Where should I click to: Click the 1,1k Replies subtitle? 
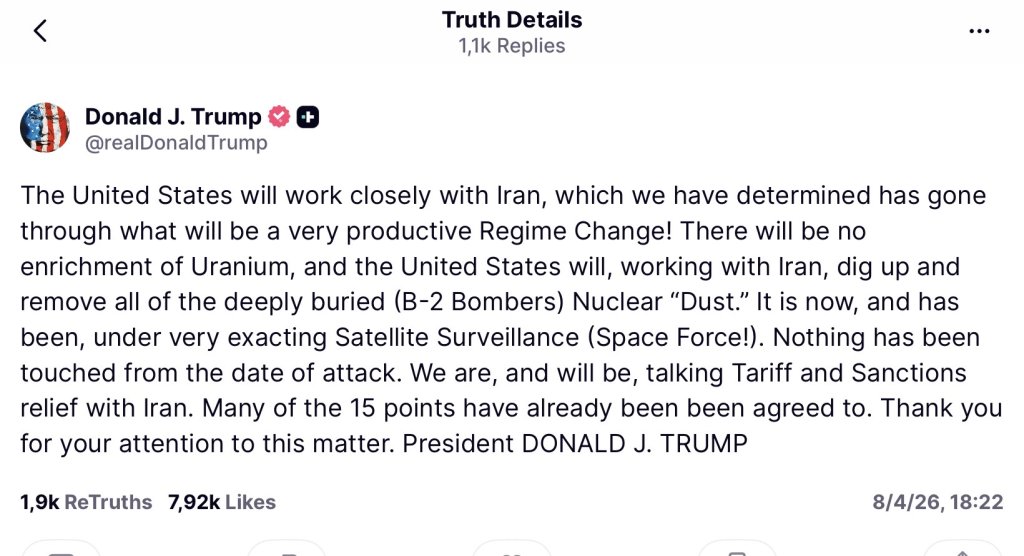(512, 46)
